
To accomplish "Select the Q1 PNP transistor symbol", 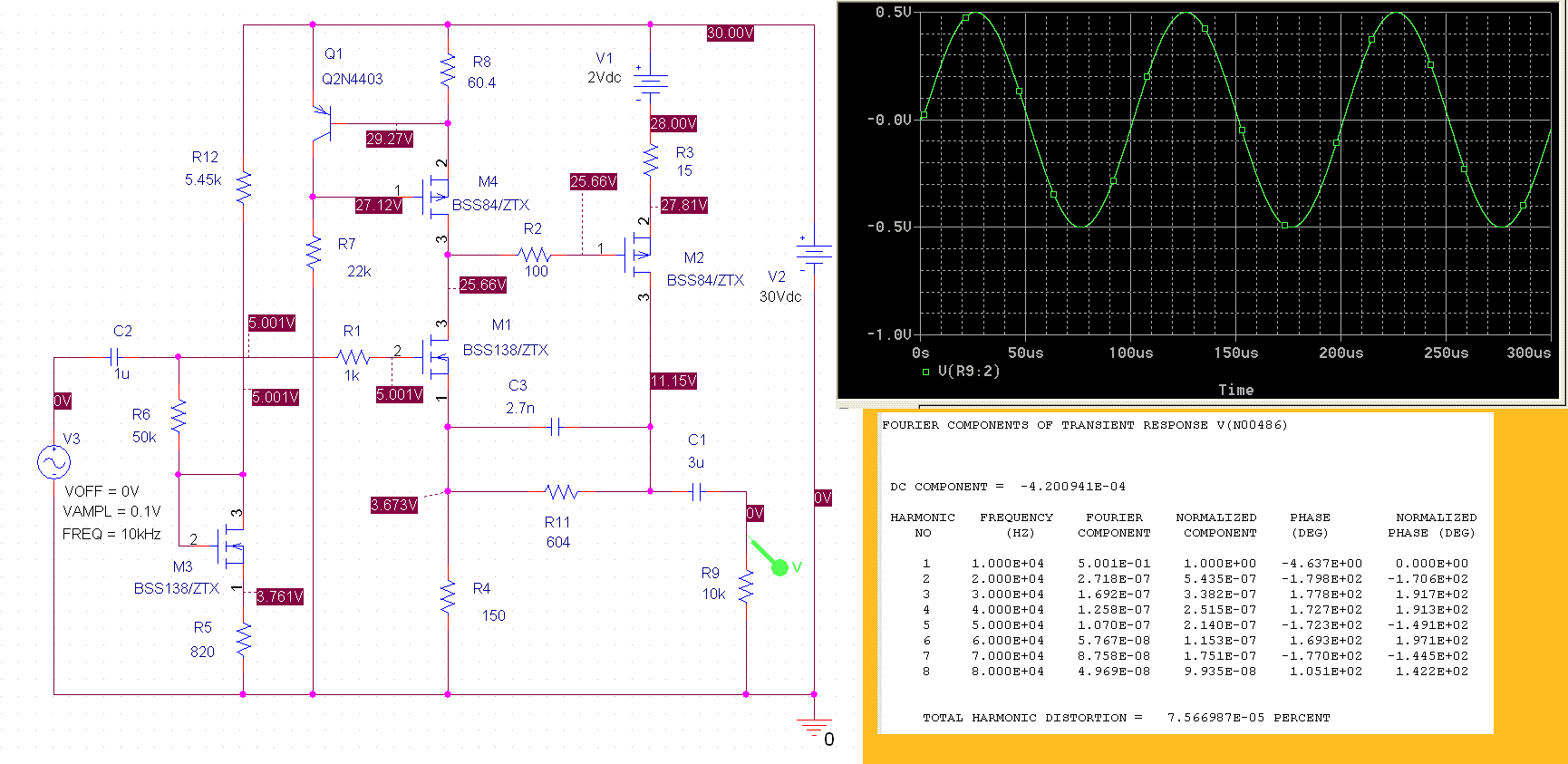I will [322, 123].
